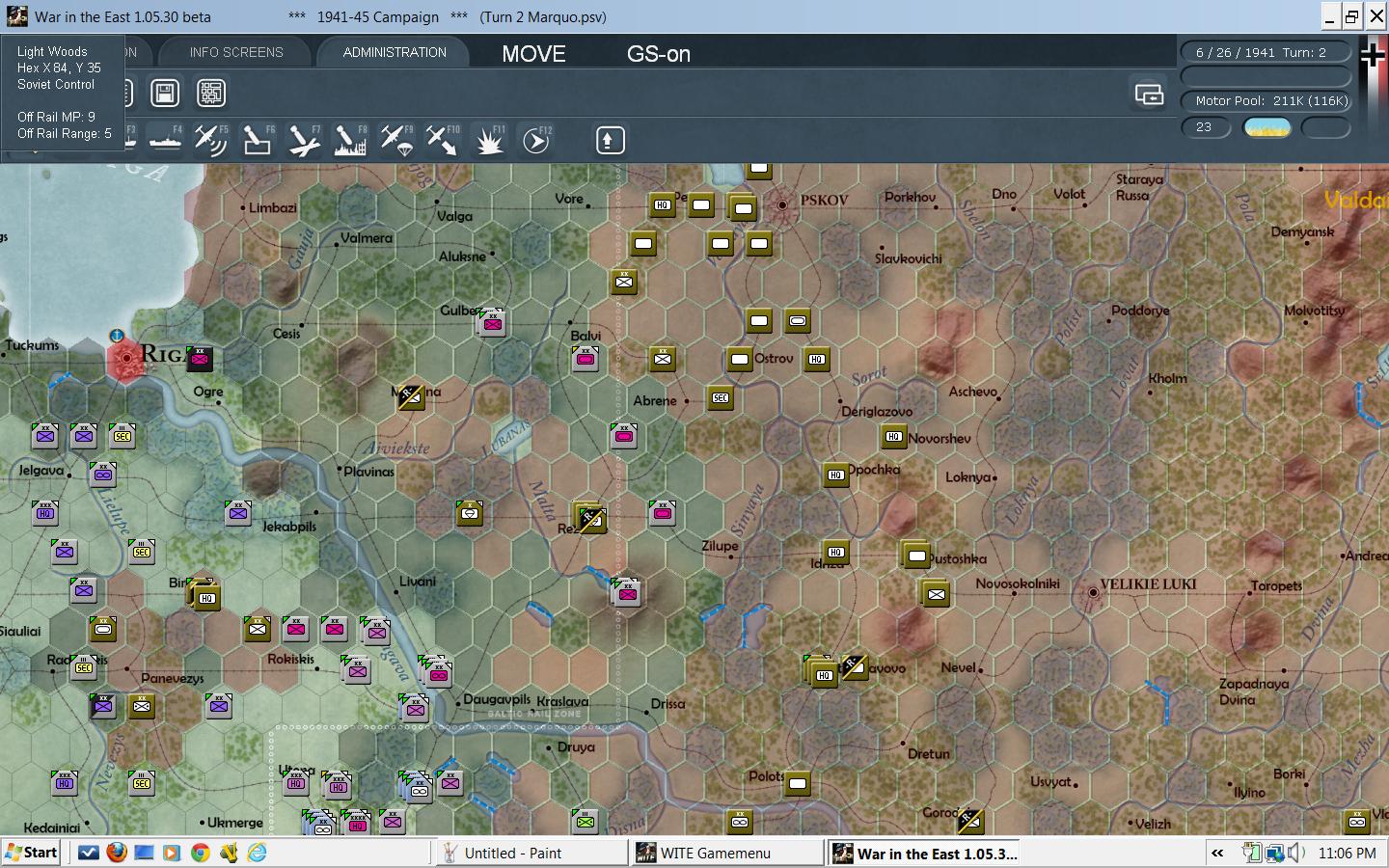The height and width of the screenshot is (868, 1389).
Task: Click the up-arrow toolbar button
Action: point(609,141)
